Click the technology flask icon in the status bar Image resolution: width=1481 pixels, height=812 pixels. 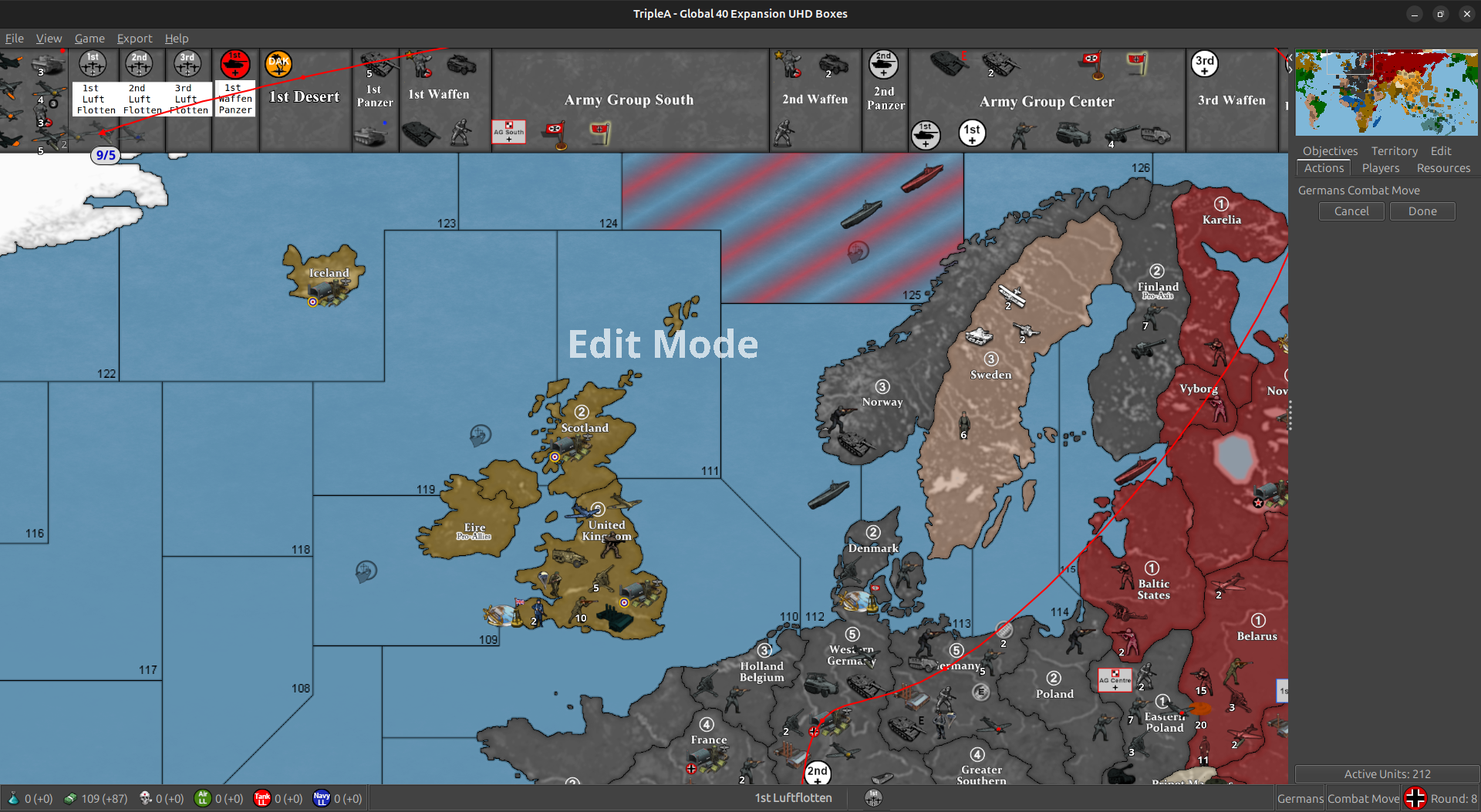pyautogui.click(x=12, y=798)
